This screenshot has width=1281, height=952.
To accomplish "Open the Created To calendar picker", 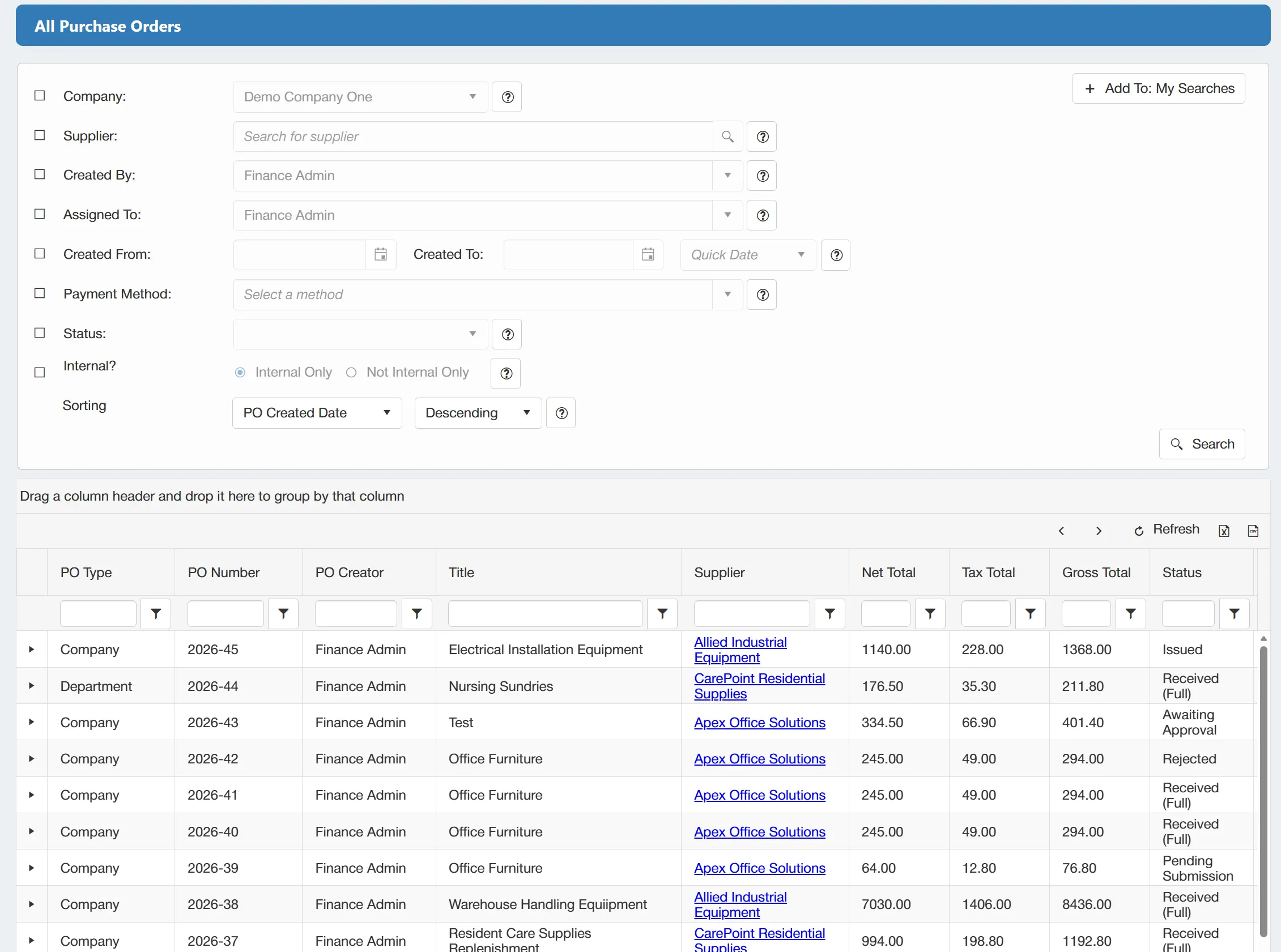I will (648, 255).
